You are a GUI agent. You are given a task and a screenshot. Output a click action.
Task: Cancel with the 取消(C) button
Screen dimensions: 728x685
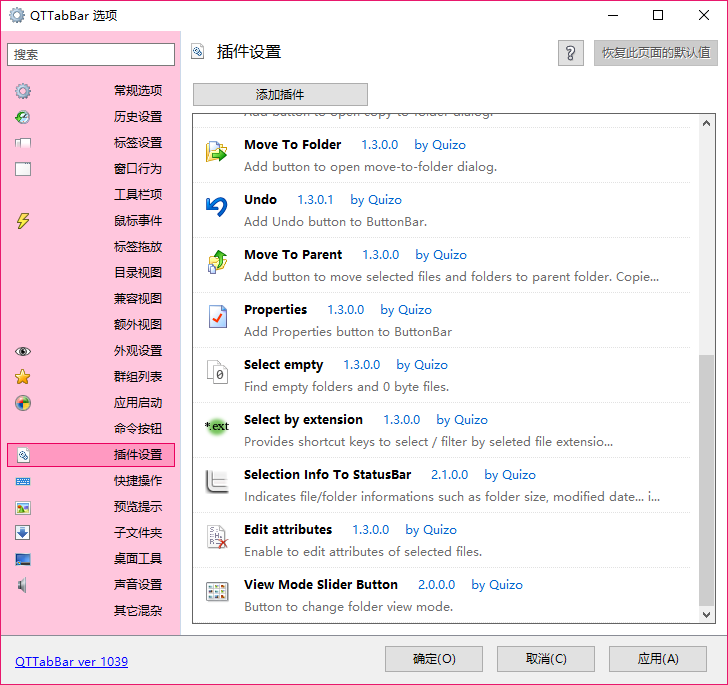tap(546, 659)
